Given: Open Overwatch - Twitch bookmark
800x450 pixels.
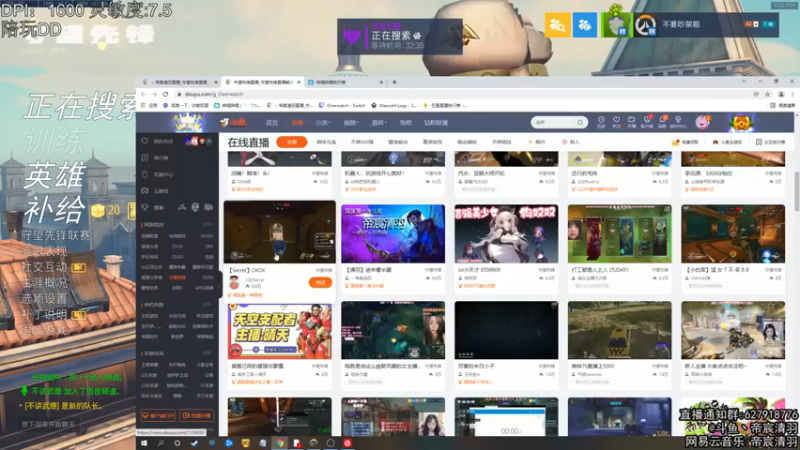Looking at the screenshot, I should (342, 106).
